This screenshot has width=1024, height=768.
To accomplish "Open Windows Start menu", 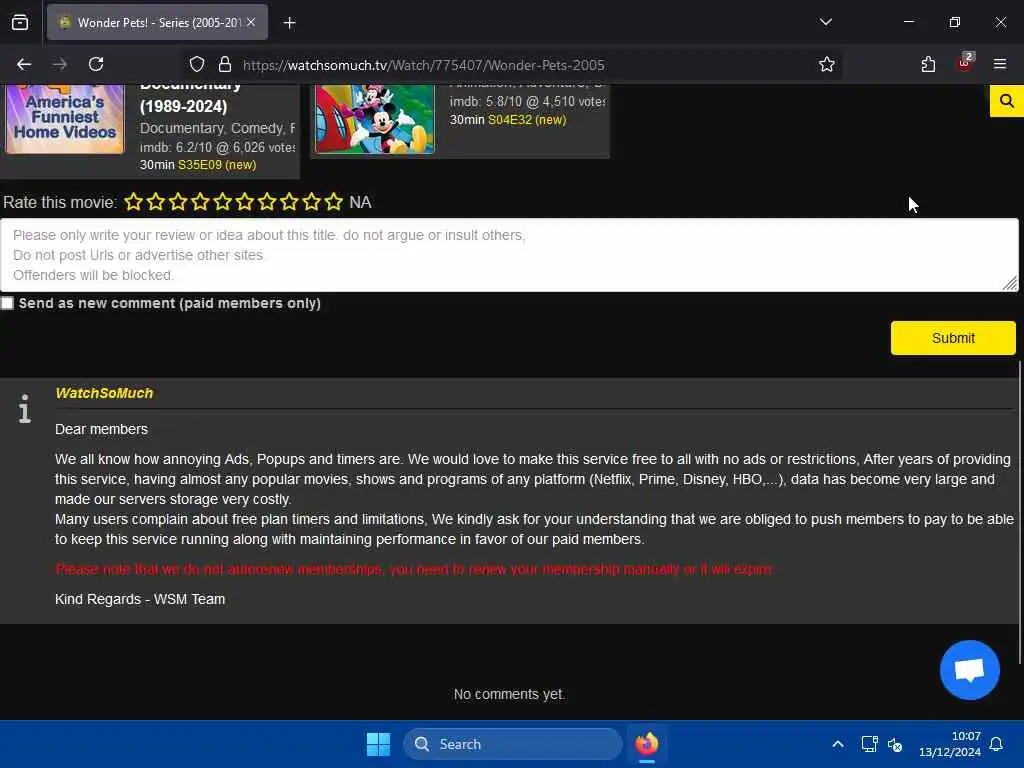I will click(x=378, y=744).
